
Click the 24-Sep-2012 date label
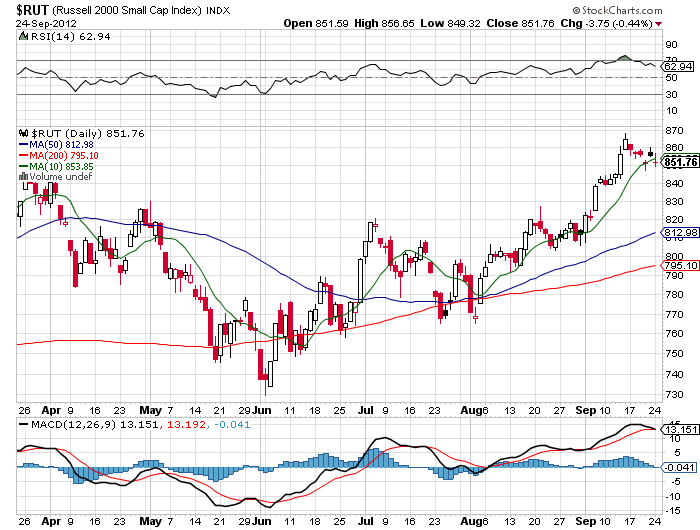[x=46, y=24]
